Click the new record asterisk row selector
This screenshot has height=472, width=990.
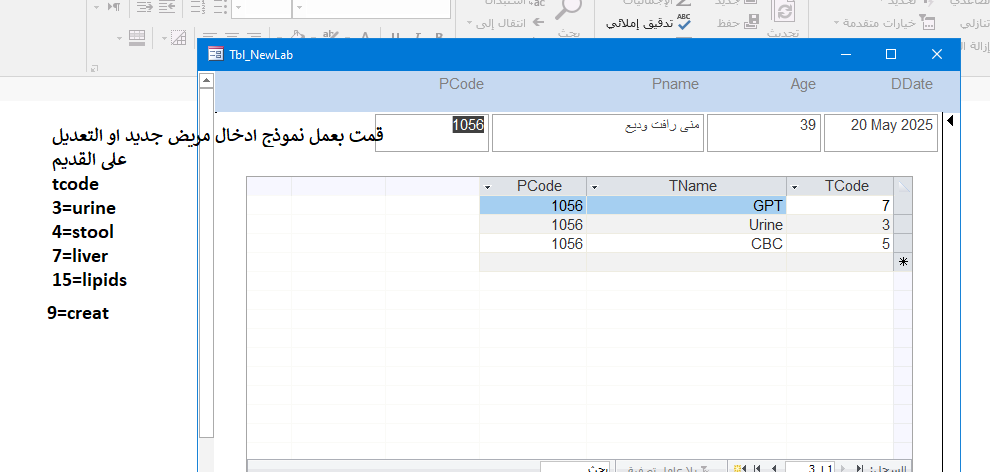point(903,263)
